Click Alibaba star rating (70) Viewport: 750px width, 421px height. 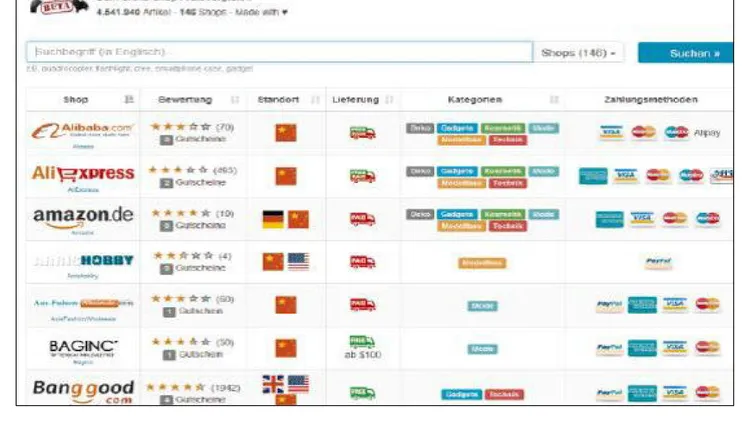180,127
